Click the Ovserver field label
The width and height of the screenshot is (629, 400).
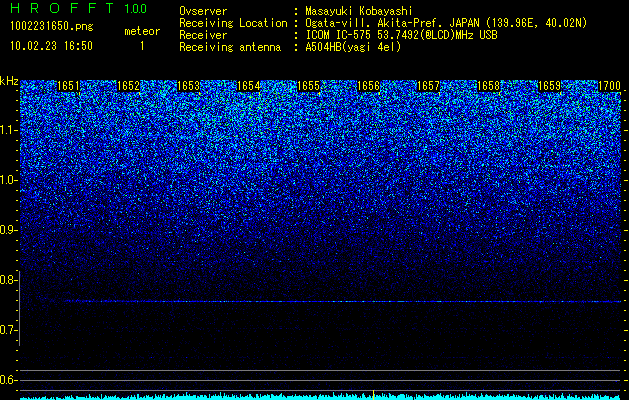[x=203, y=11]
